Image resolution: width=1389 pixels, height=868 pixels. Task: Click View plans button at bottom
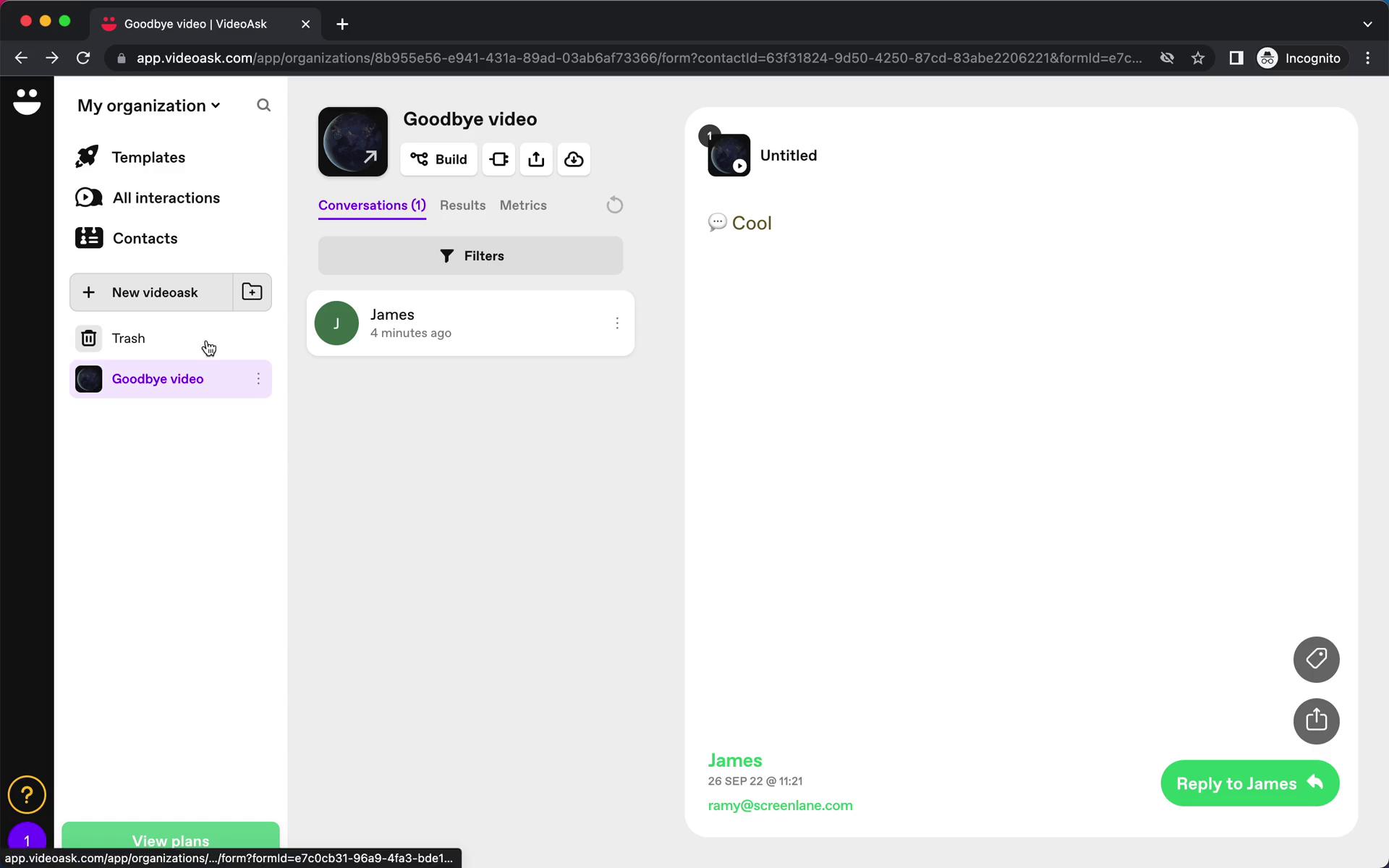[170, 841]
